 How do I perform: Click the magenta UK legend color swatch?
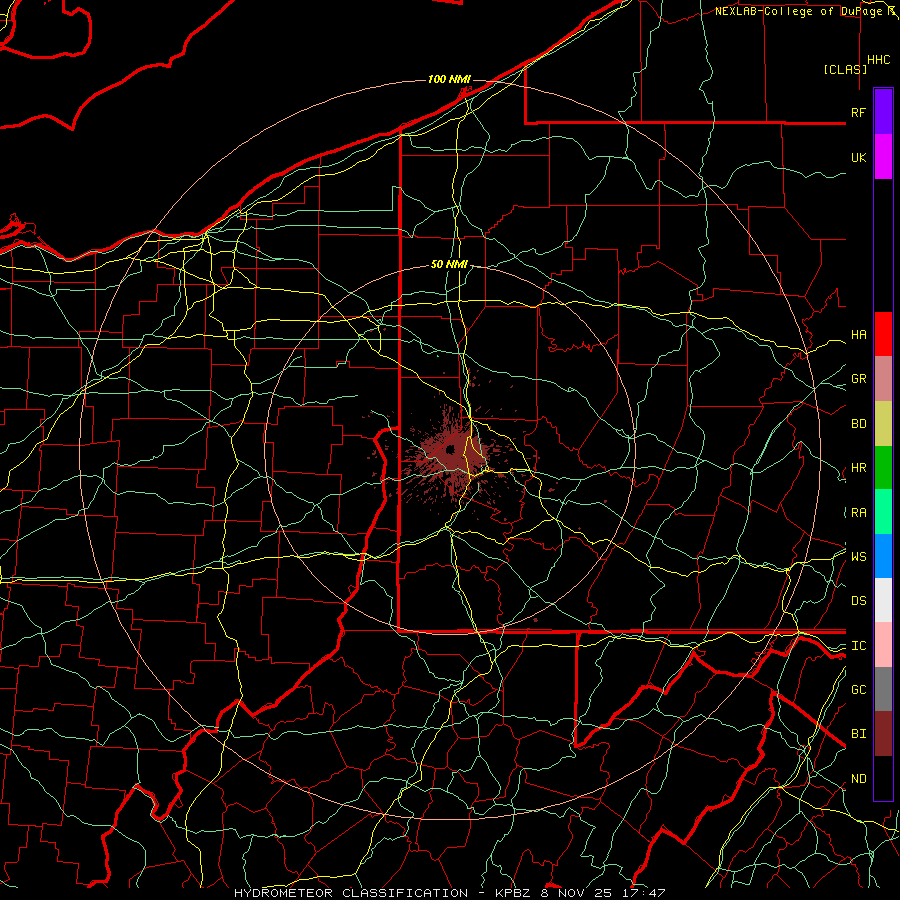point(883,157)
